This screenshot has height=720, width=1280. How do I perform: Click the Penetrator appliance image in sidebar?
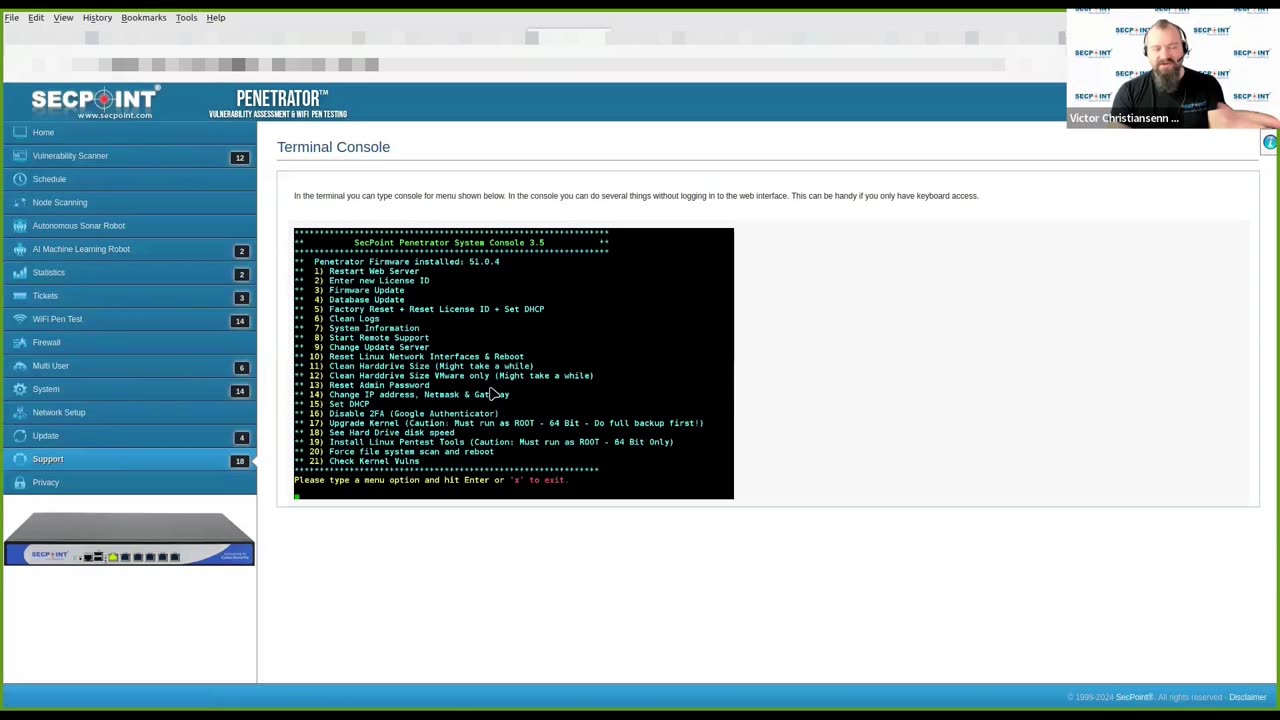(x=129, y=539)
